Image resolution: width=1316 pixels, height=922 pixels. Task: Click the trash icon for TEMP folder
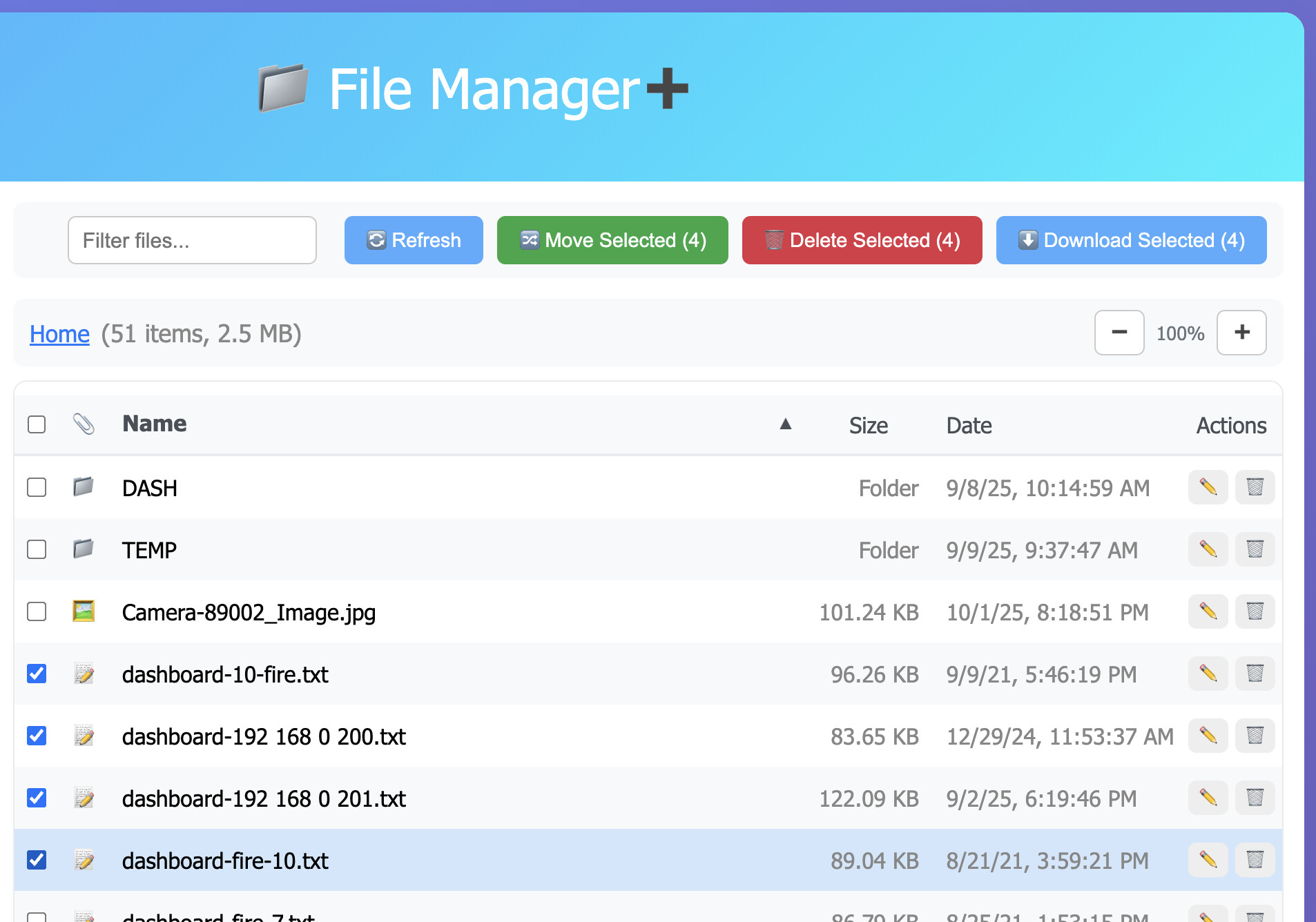click(x=1255, y=549)
